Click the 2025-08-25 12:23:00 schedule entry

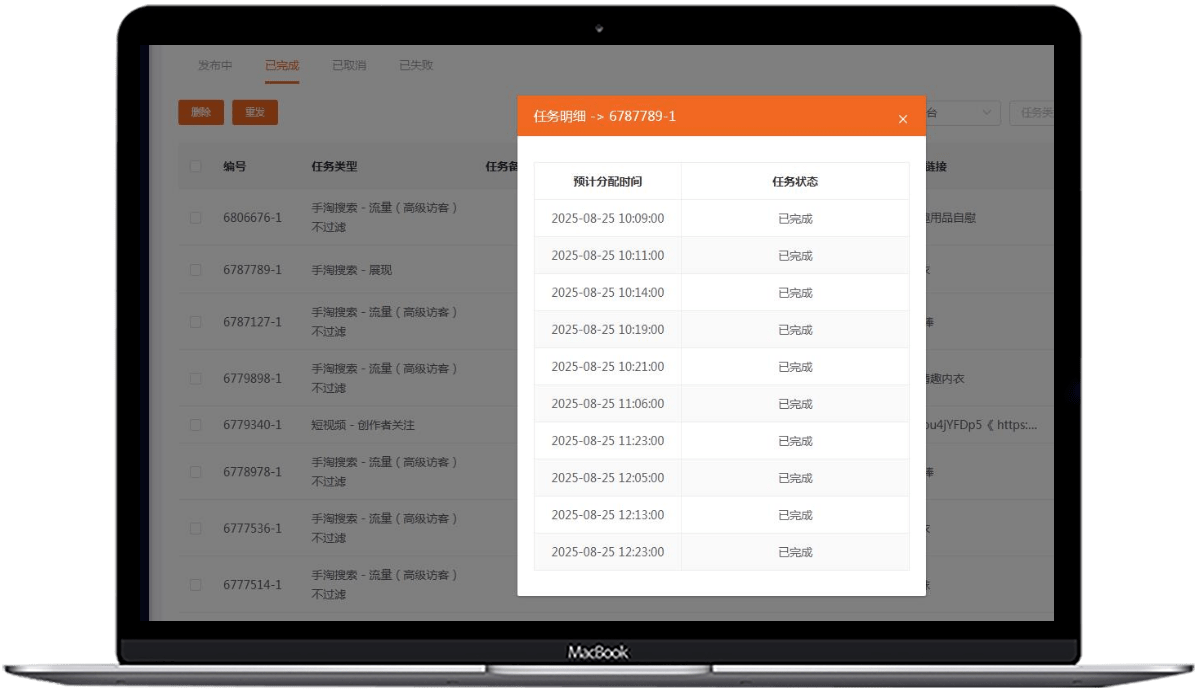click(x=607, y=552)
